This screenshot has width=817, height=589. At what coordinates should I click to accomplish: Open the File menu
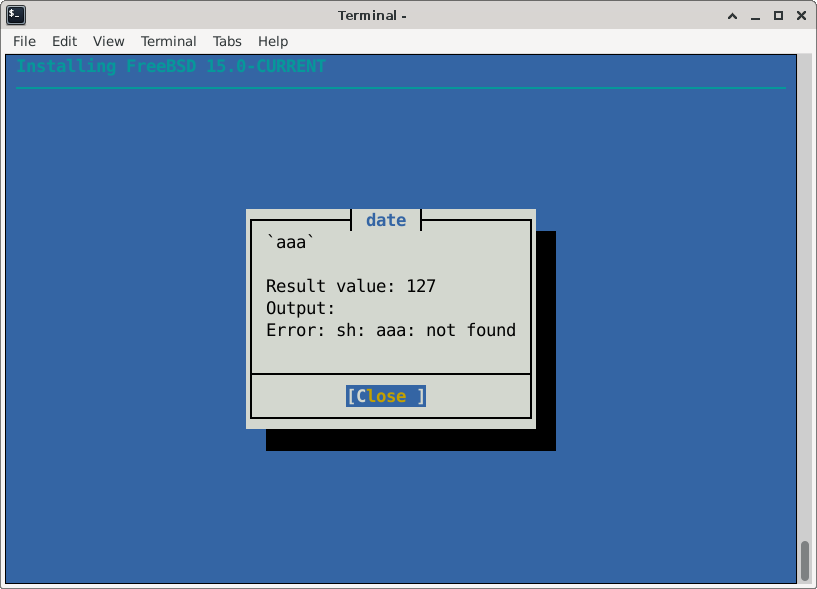24,41
